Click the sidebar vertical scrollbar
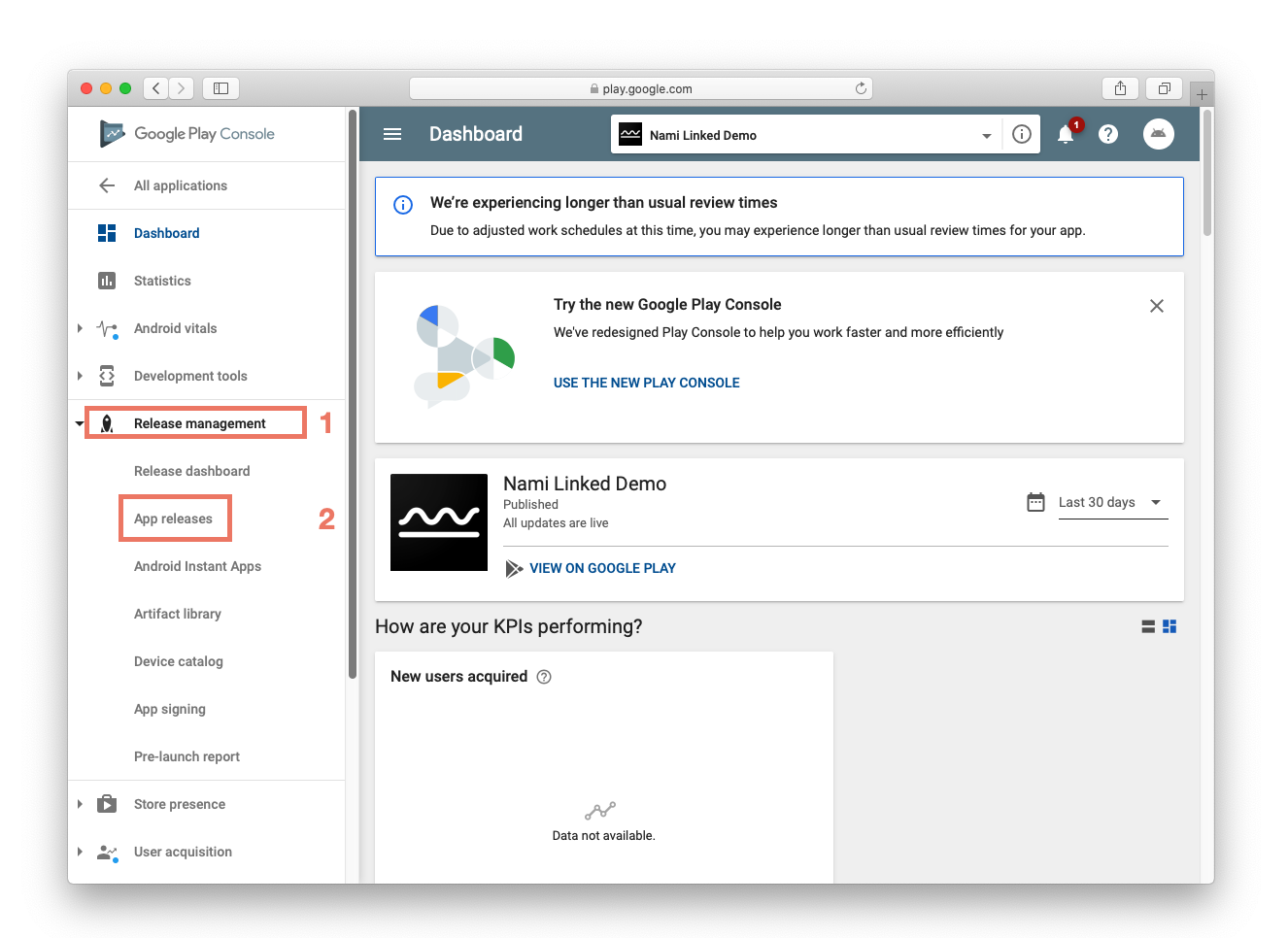 353,393
